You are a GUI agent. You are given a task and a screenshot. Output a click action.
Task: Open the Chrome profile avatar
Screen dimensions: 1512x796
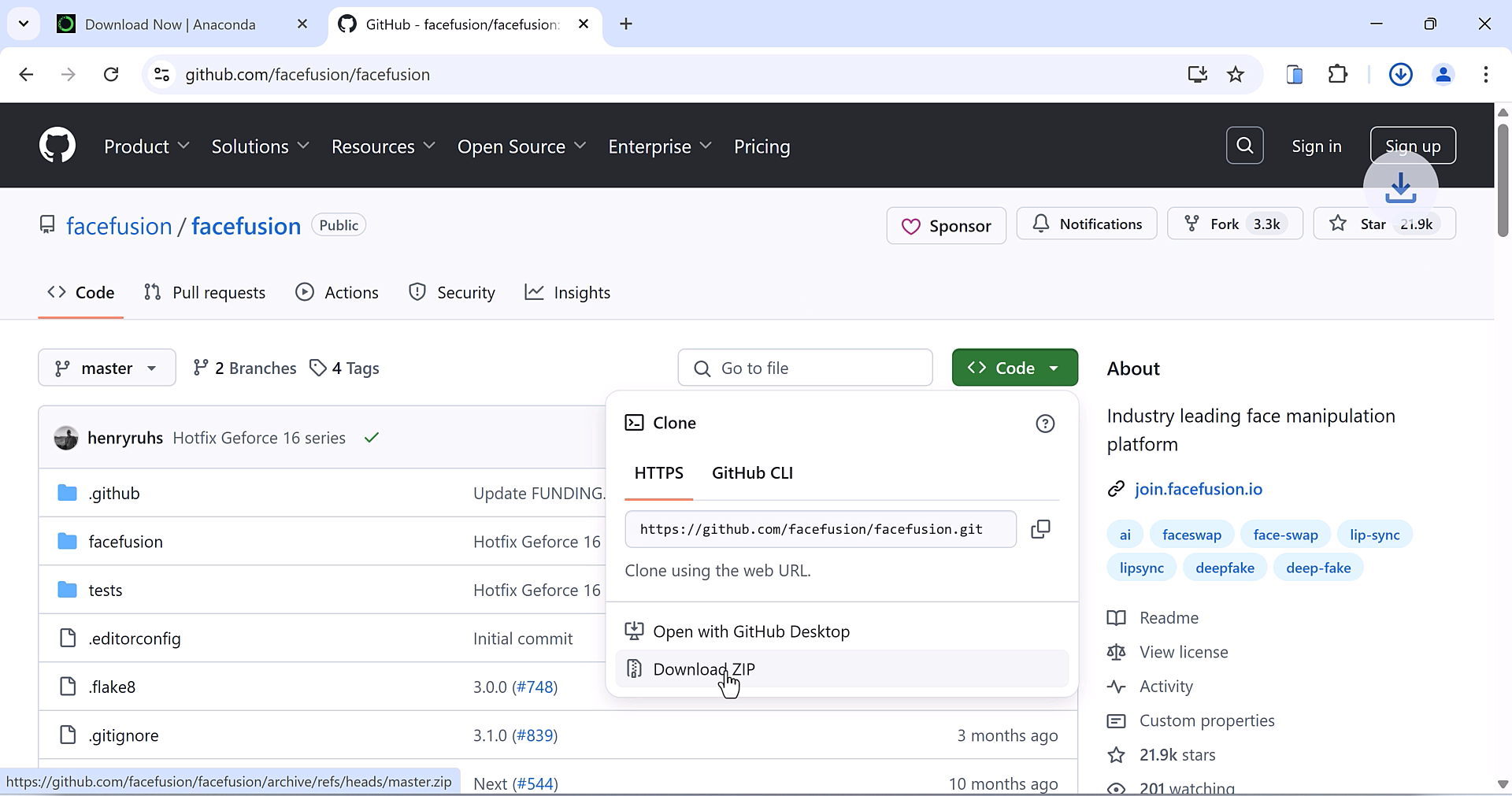click(x=1443, y=75)
